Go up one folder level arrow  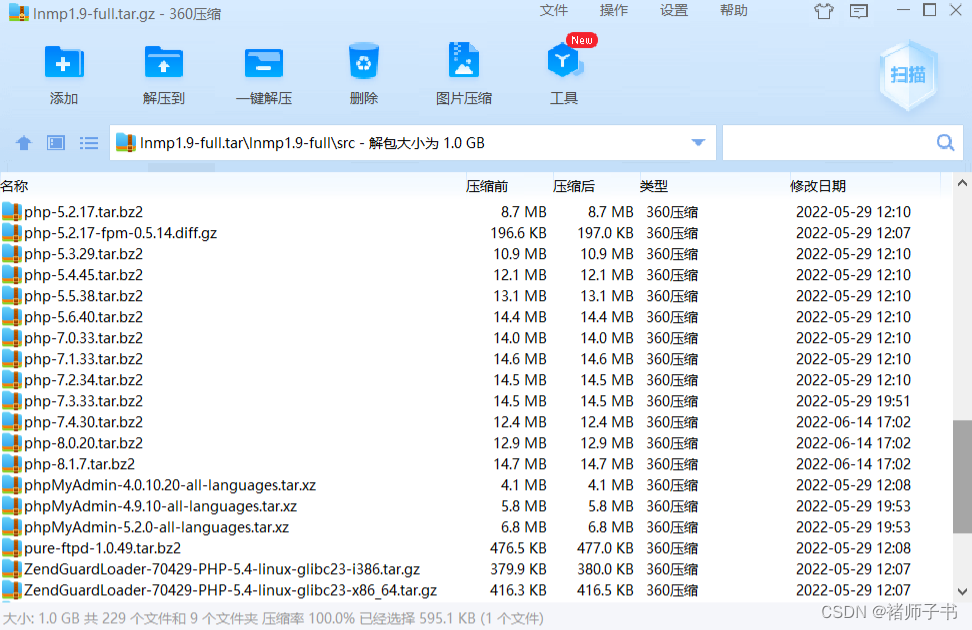24,143
